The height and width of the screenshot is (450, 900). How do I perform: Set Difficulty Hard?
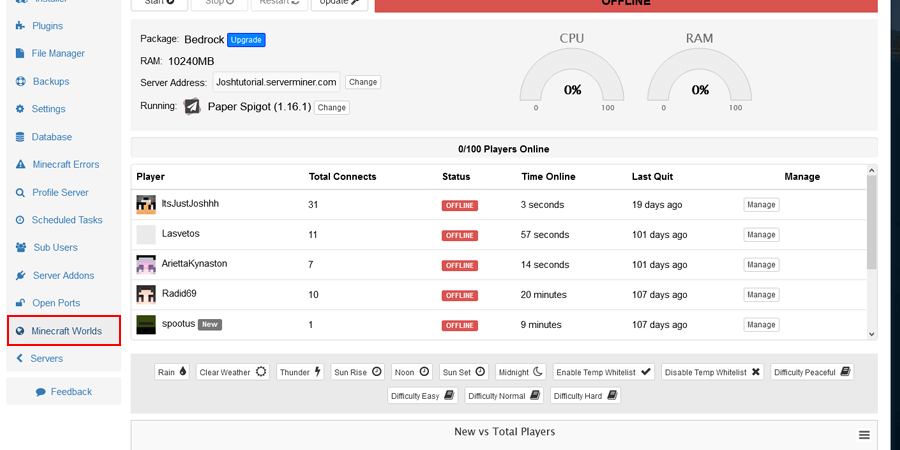point(585,395)
